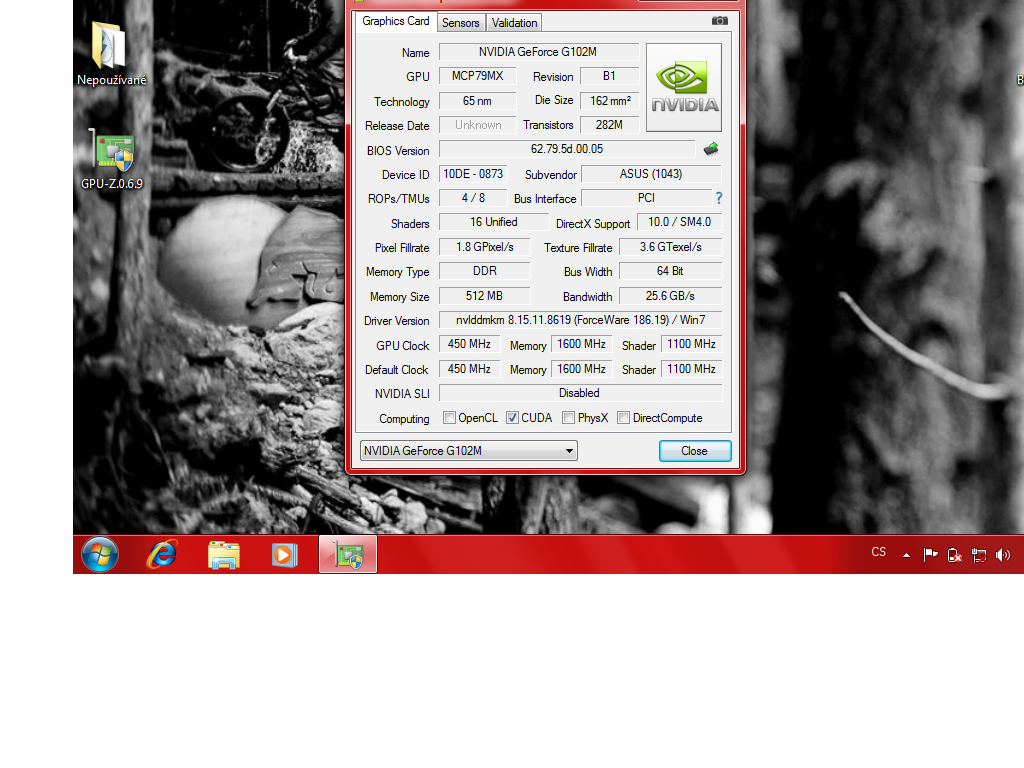Viewport: 1024px width, 768px height.
Task: Click the volume speaker tray icon
Action: tap(1002, 555)
